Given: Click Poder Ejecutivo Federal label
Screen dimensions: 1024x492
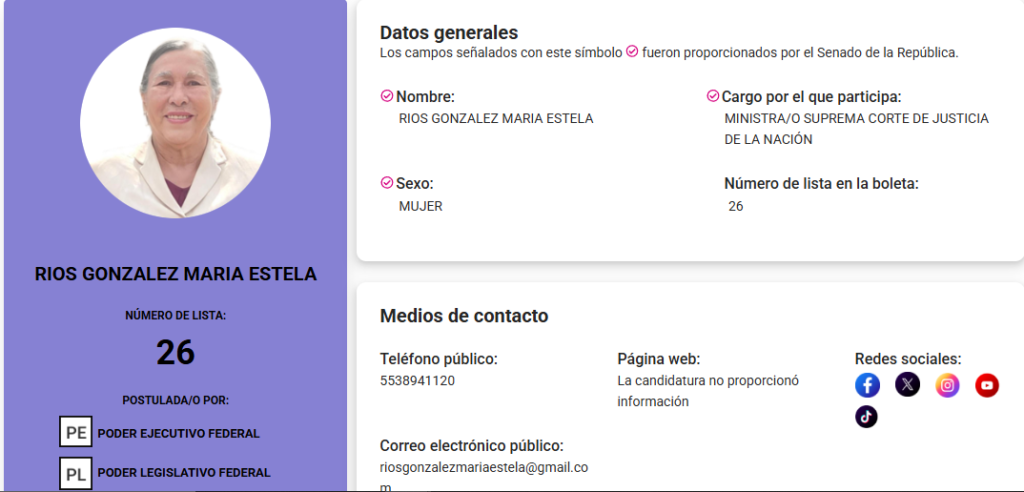Looking at the screenshot, I should coord(179,433).
